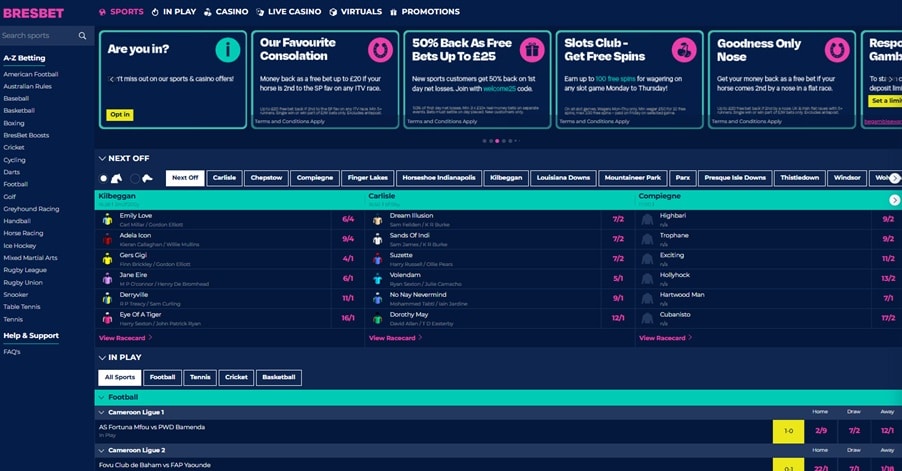Click the gift icon on 50% Back card
902x471 pixels.
[x=532, y=50]
